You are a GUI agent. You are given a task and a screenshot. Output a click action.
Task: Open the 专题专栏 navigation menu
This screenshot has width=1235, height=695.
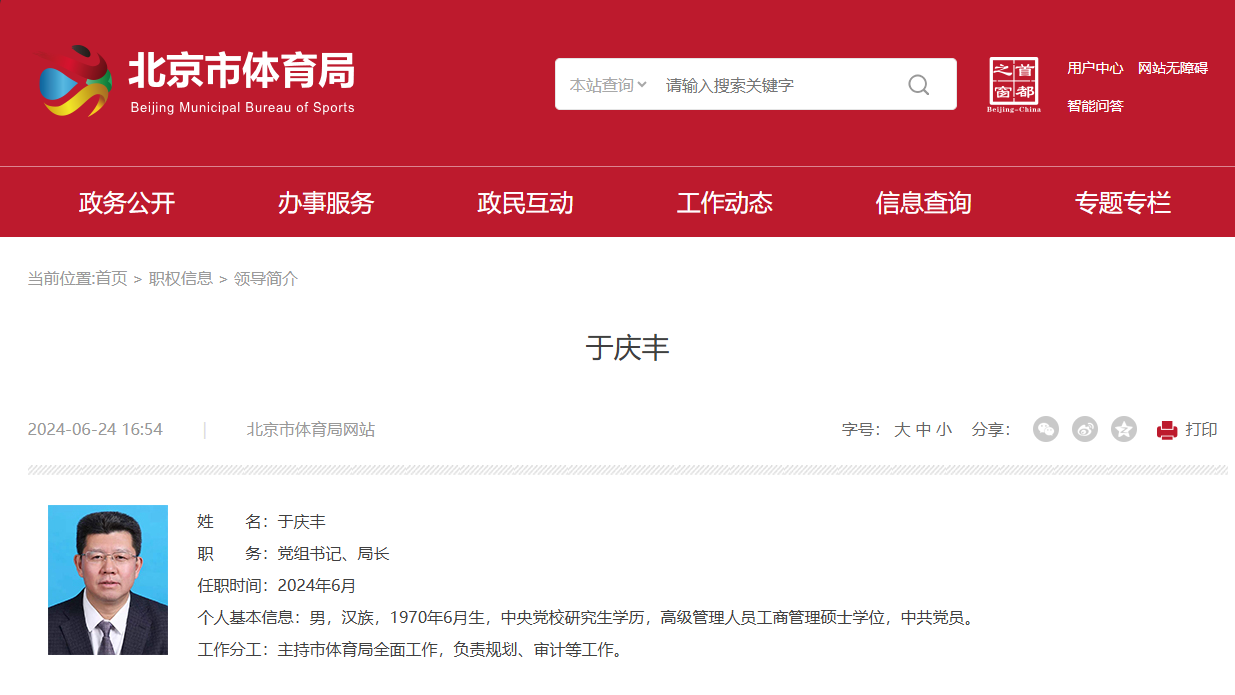click(x=1122, y=203)
